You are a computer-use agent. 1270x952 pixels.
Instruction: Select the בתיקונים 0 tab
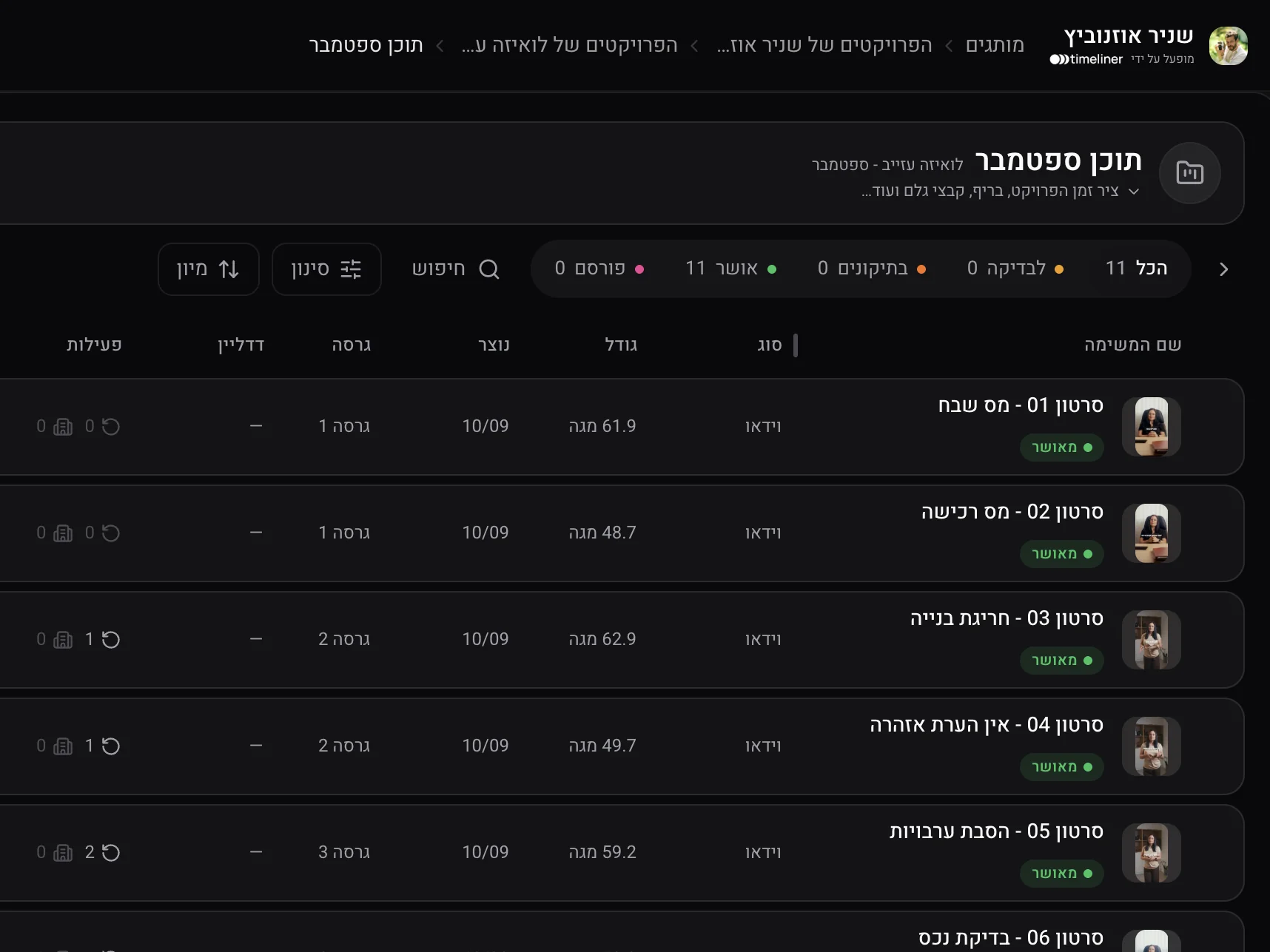872,269
